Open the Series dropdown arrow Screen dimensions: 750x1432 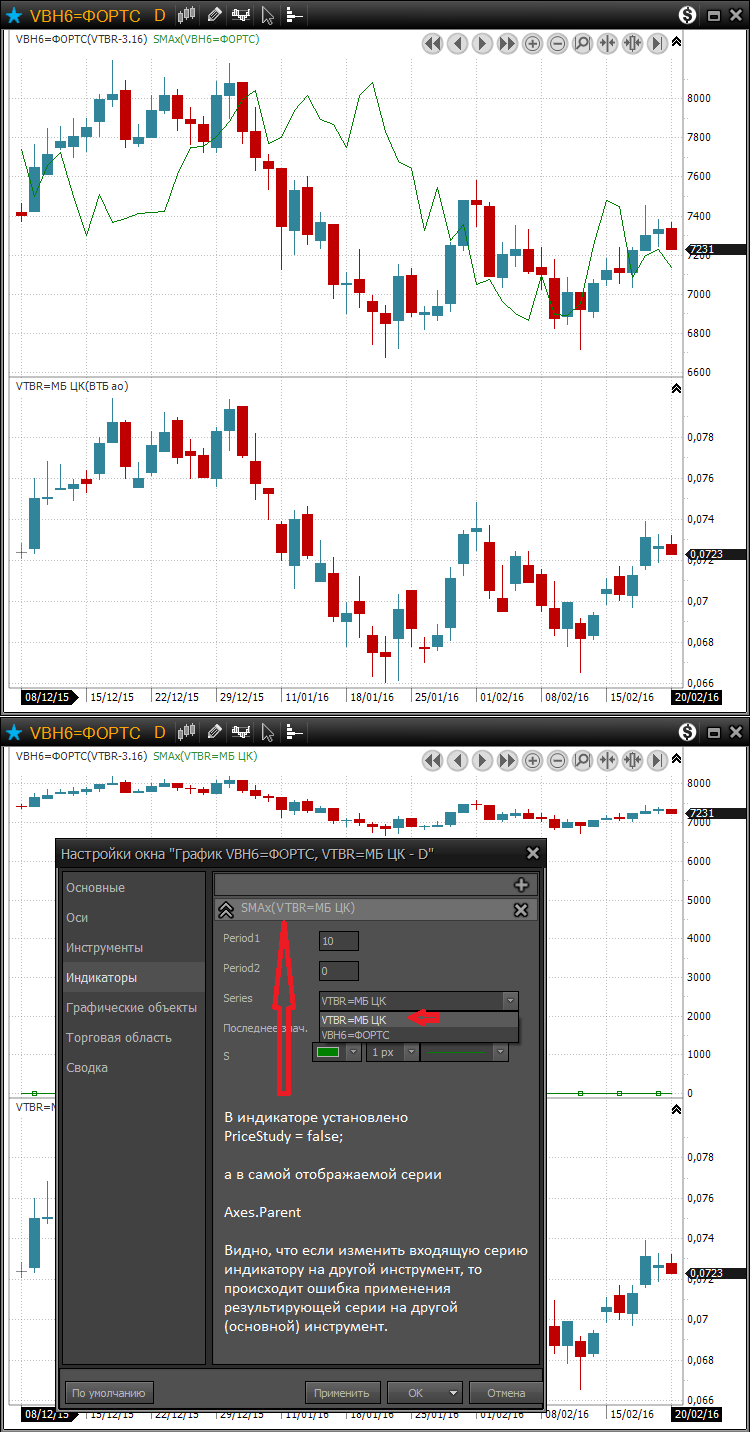tap(511, 1000)
